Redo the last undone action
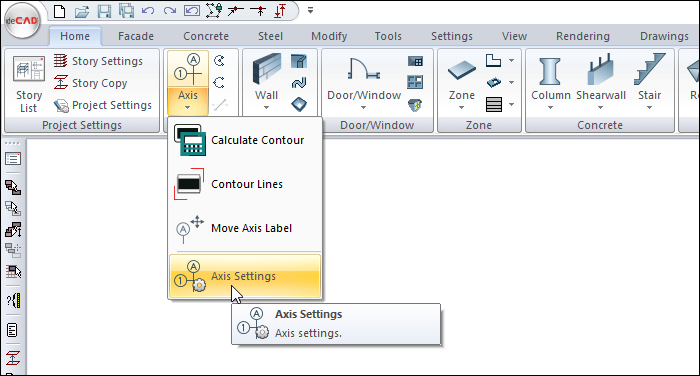700x376 pixels. click(x=170, y=11)
